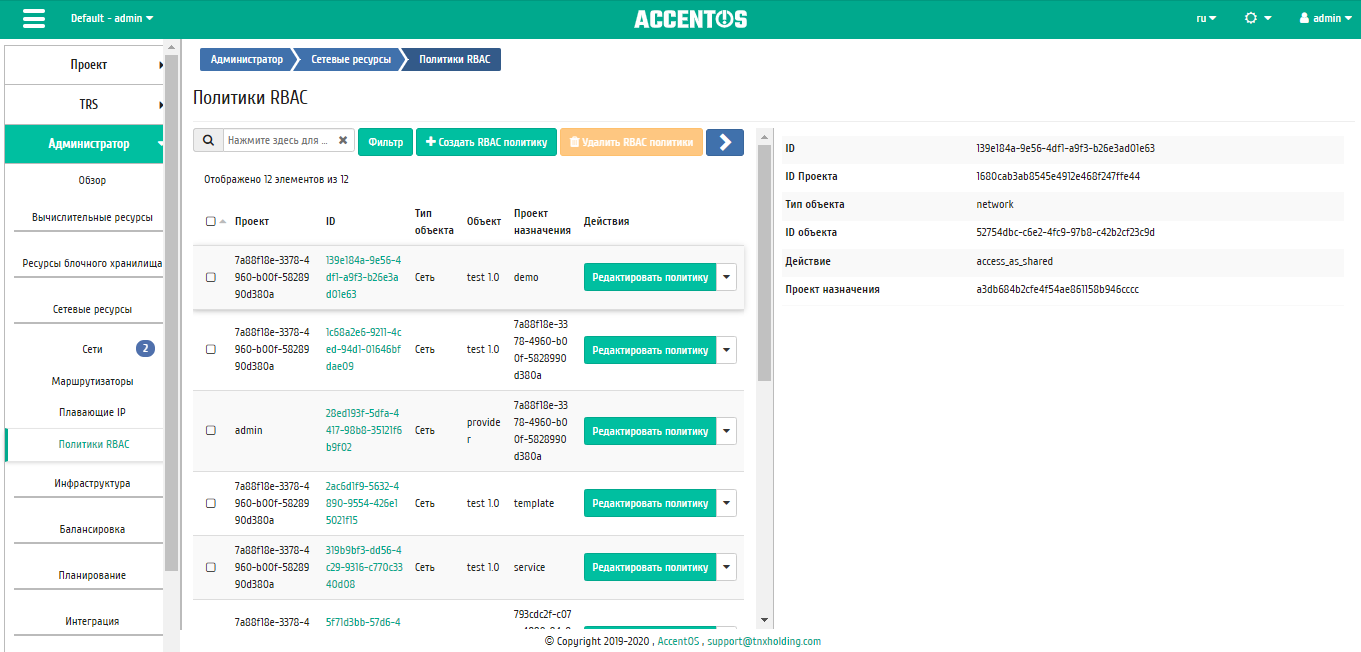This screenshot has height=652, width=1361.
Task: Click Редактировать политику for the template row
Action: click(x=650, y=503)
